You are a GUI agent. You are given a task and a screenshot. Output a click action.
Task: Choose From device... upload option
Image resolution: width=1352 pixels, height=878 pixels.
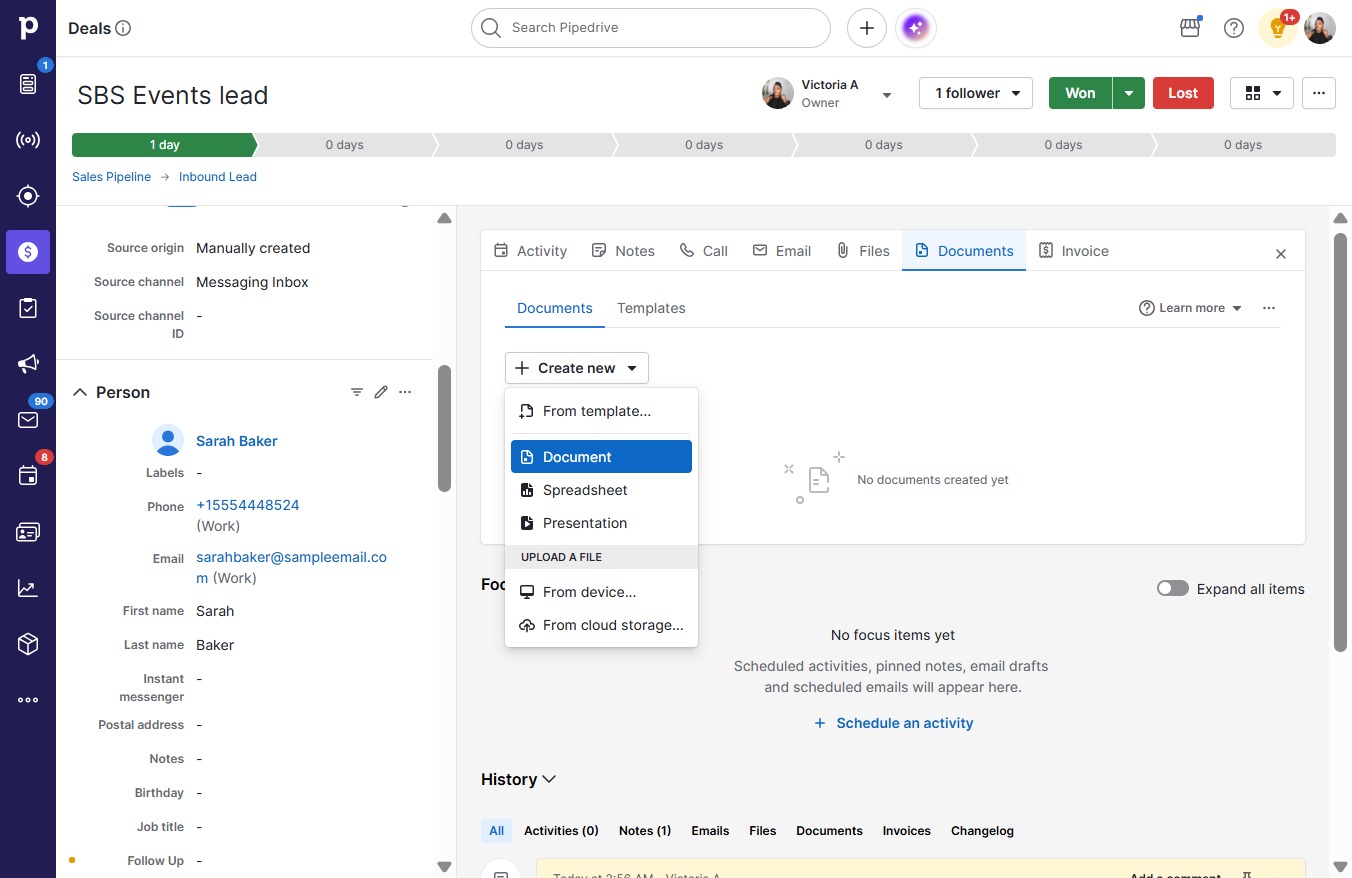pyautogui.click(x=601, y=592)
